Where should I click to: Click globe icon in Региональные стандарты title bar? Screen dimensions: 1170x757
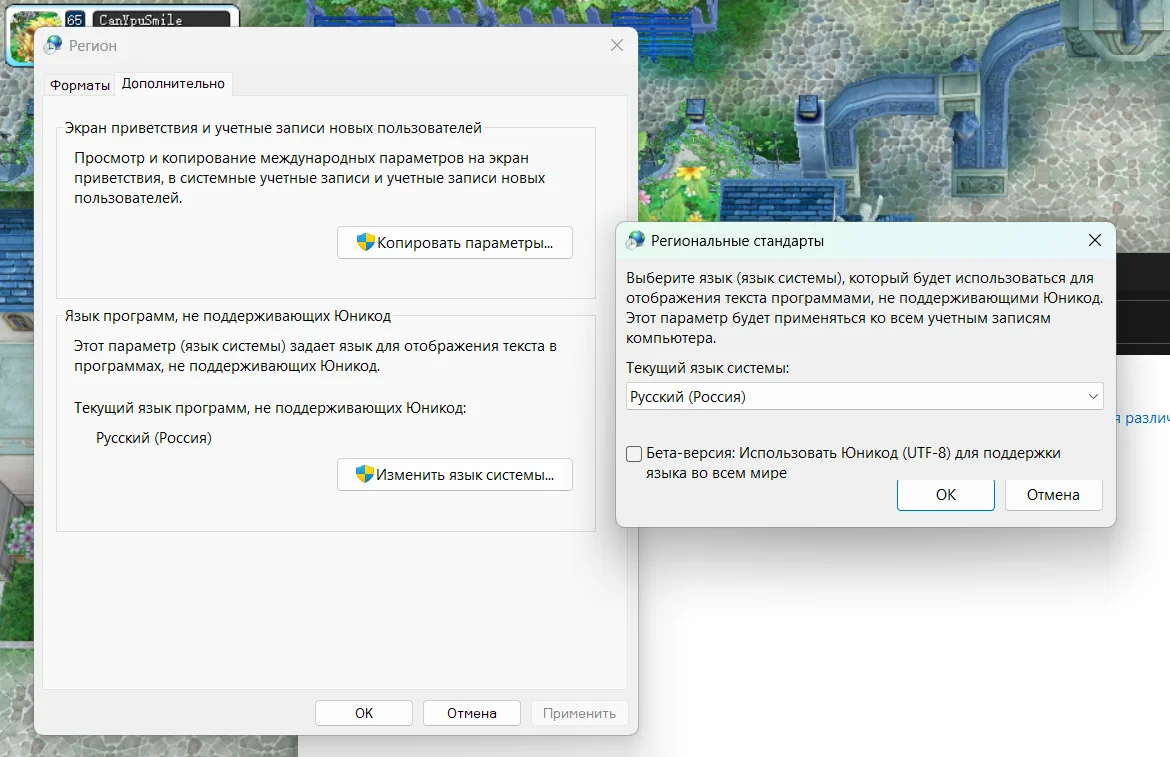point(635,240)
